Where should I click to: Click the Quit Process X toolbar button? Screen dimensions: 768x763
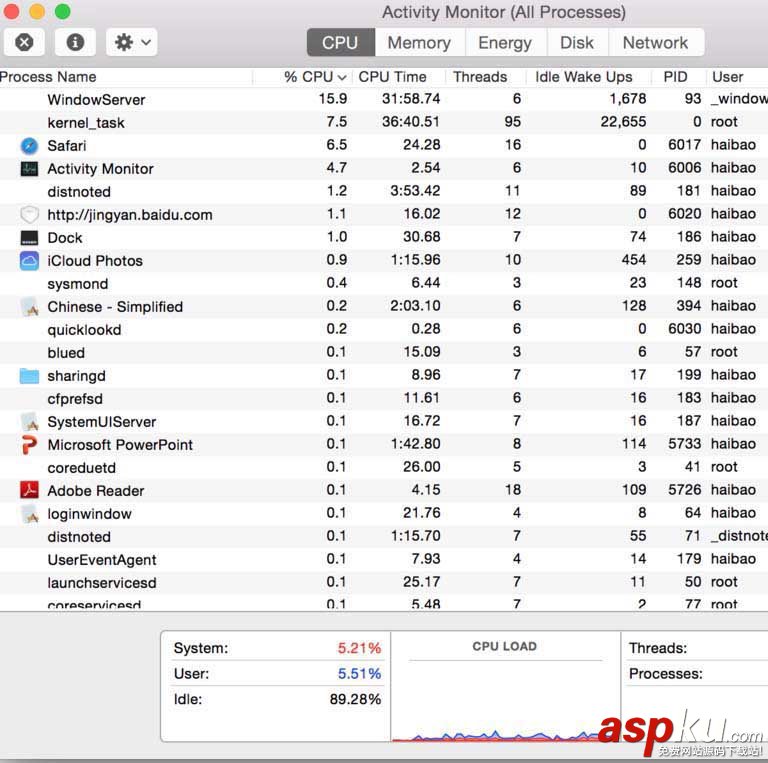click(x=24, y=42)
